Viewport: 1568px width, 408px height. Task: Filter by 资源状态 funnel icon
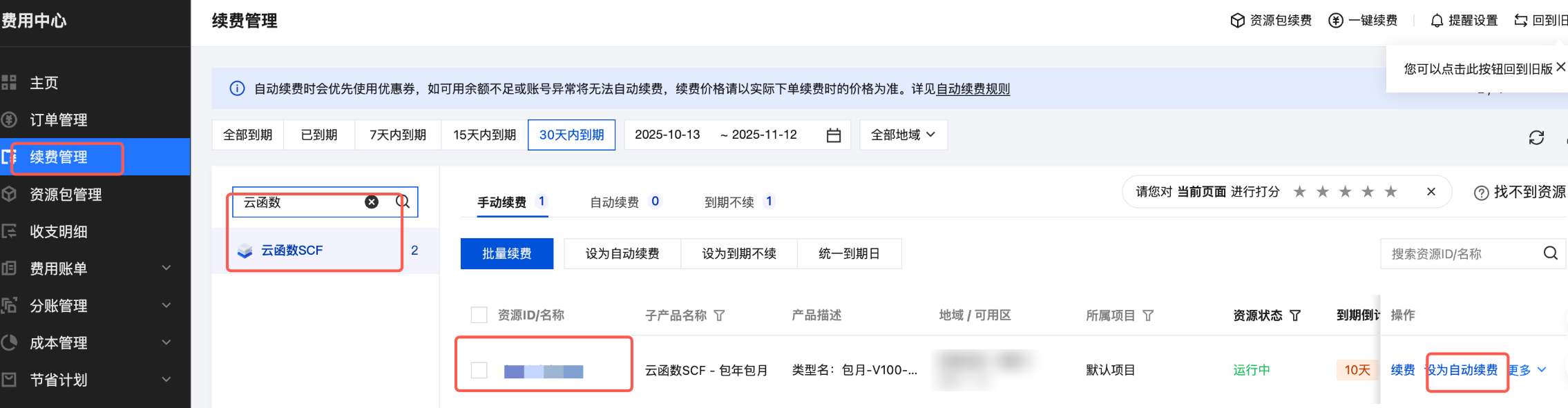[x=1295, y=315]
